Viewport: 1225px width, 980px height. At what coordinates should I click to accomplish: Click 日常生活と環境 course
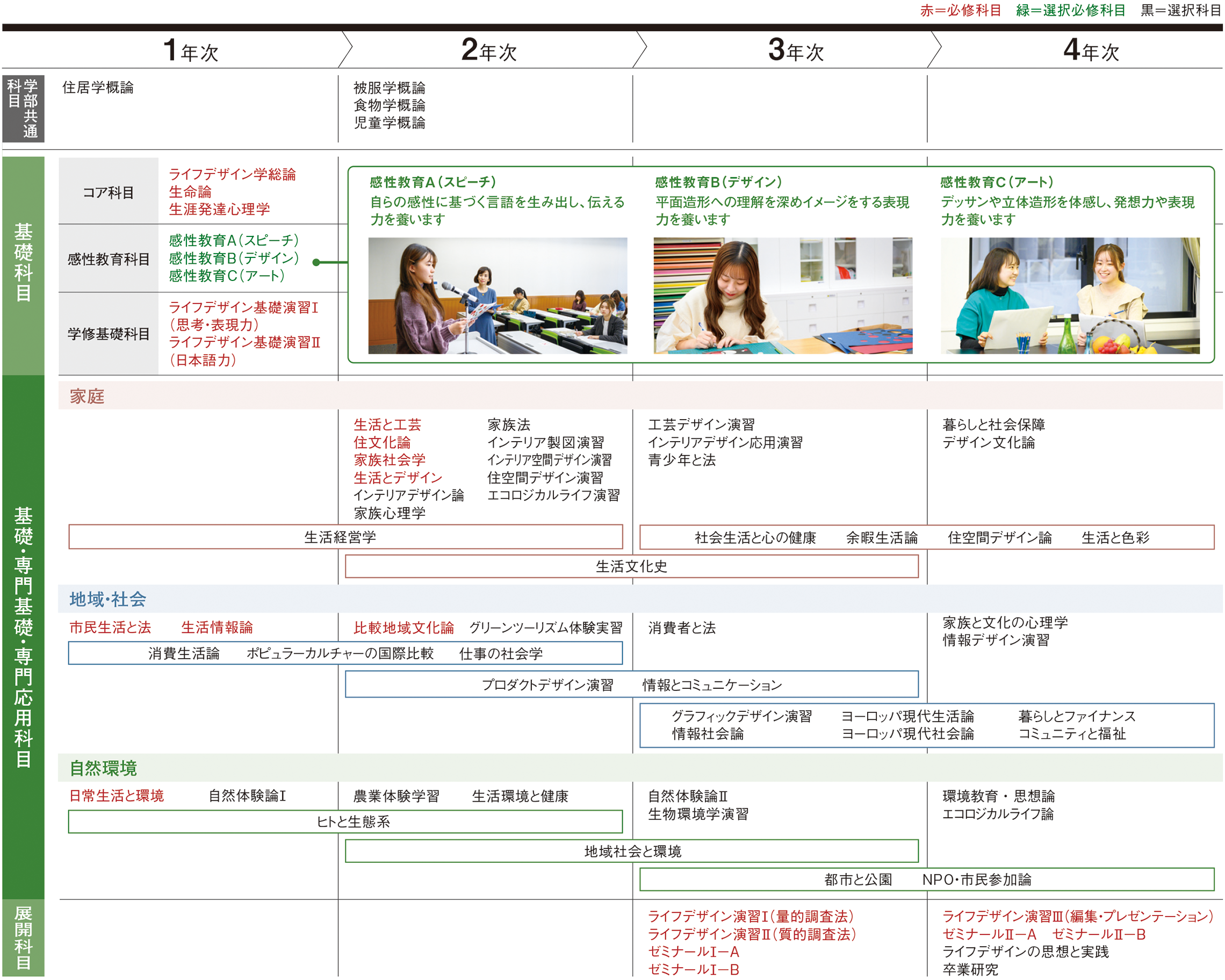[117, 795]
